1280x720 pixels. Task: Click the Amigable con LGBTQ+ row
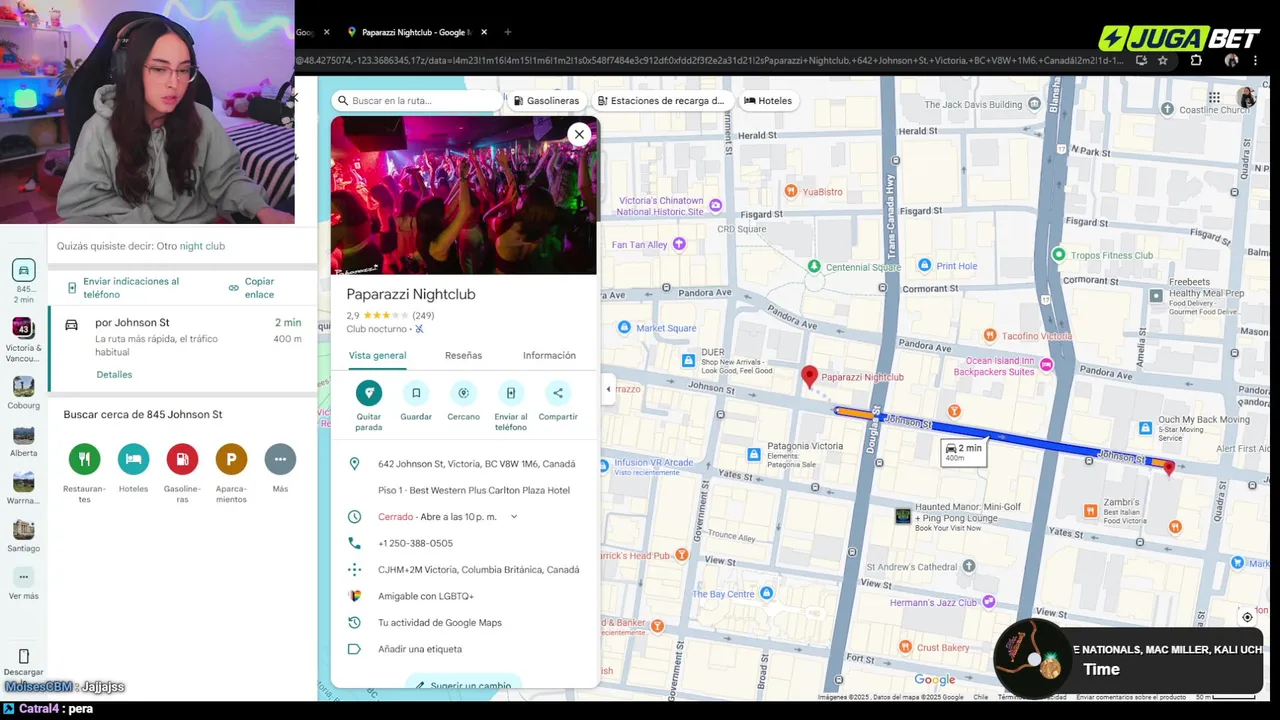click(464, 596)
